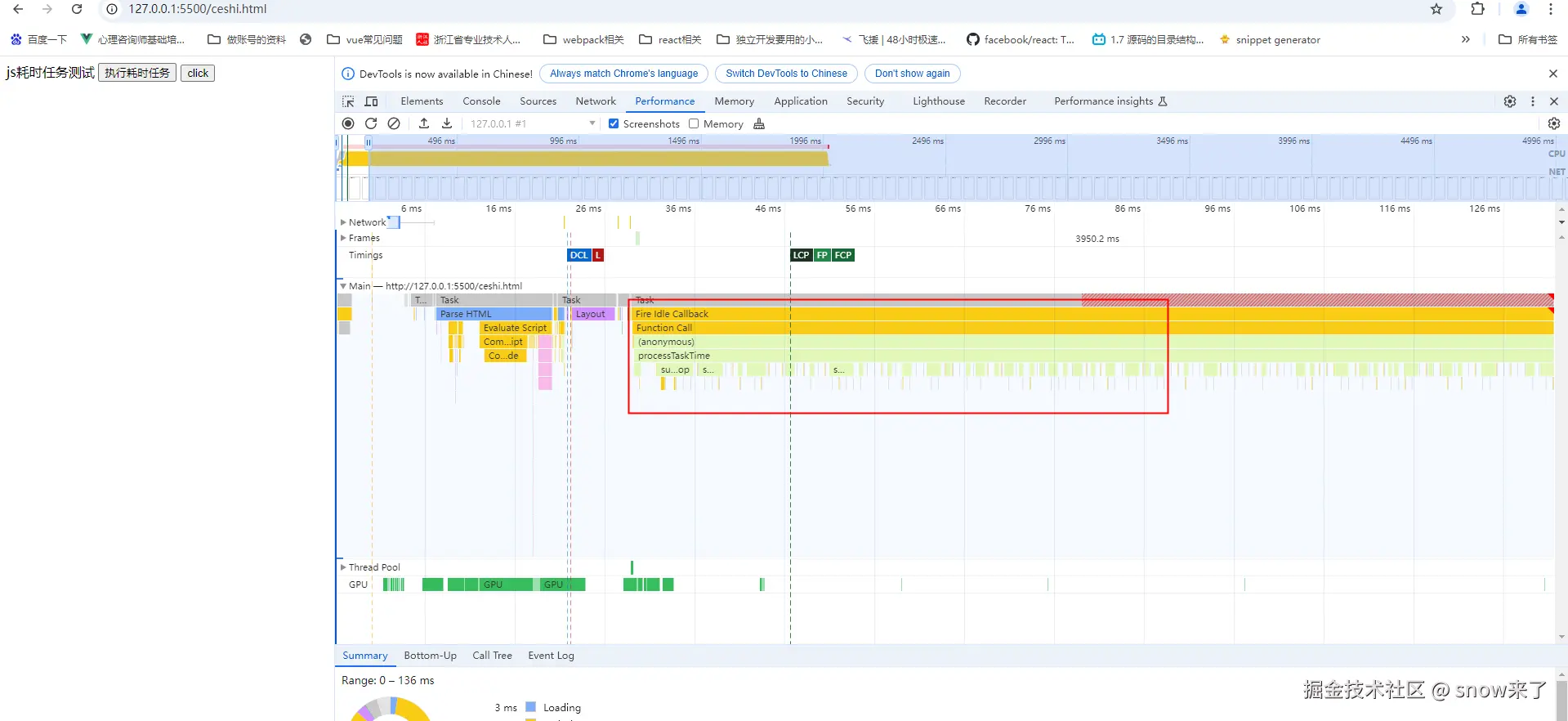Open the webpack相关 bookmark folder
The width and height of the screenshot is (1568, 721).
[583, 39]
